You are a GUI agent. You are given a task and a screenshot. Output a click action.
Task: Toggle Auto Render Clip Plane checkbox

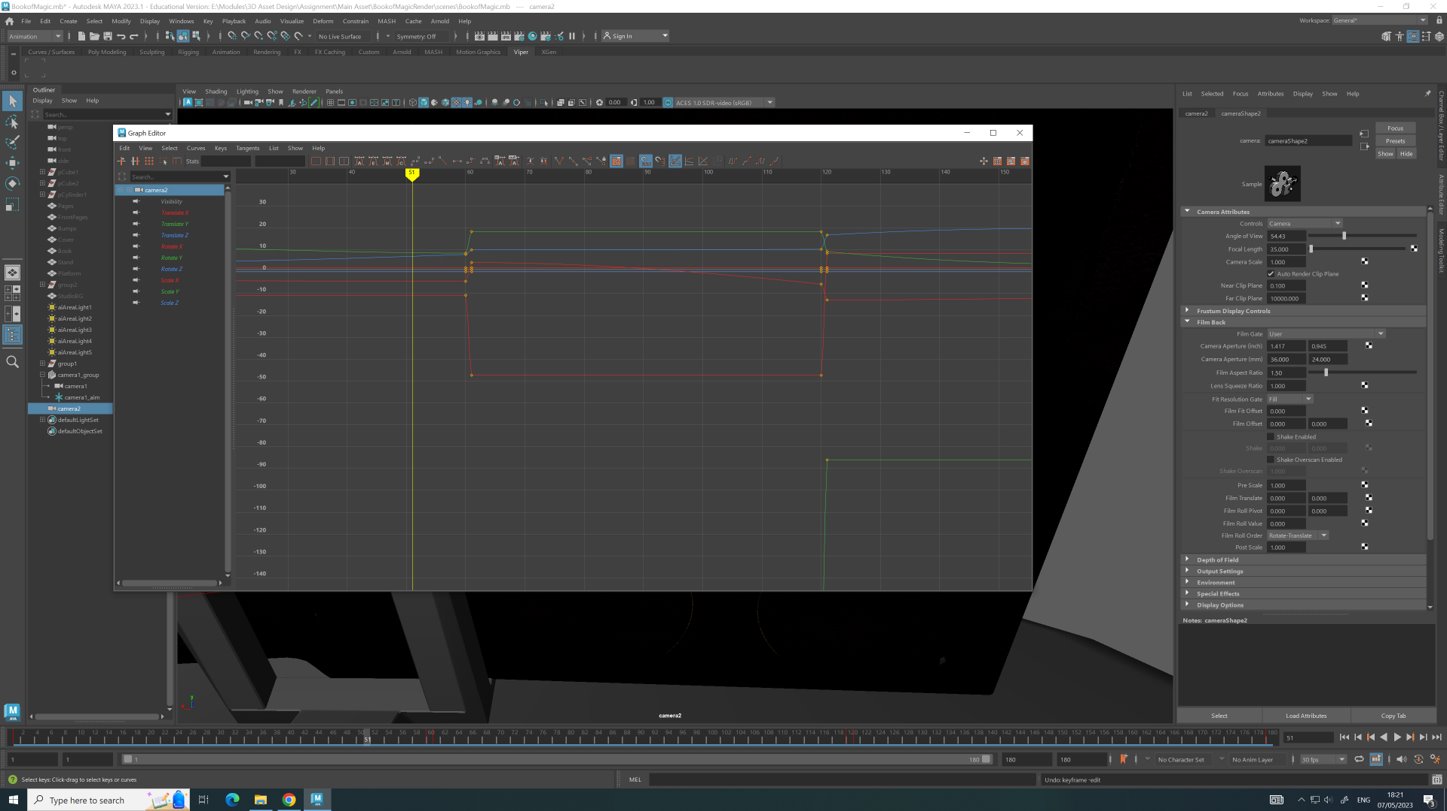pos(1271,274)
